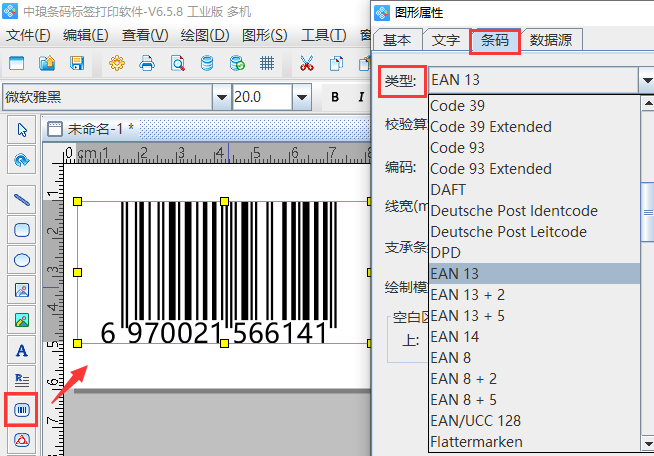Screen dimensions: 654x456
Task: Click the database with green check icon
Action: (237, 63)
